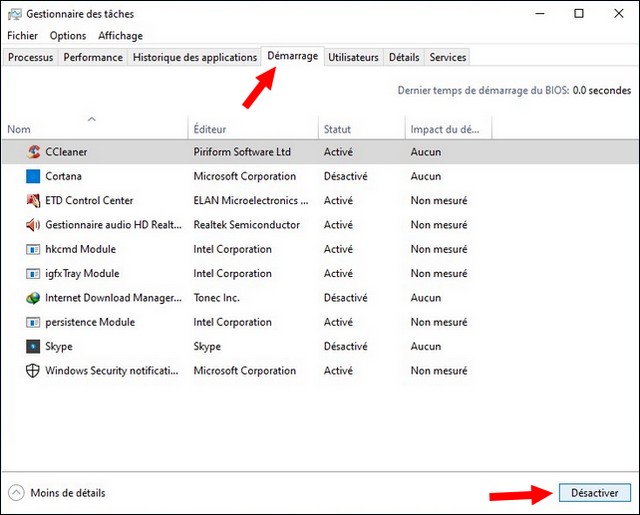Click the igfxTray Module icon
Image resolution: width=640 pixels, height=515 pixels.
pyautogui.click(x=33, y=273)
